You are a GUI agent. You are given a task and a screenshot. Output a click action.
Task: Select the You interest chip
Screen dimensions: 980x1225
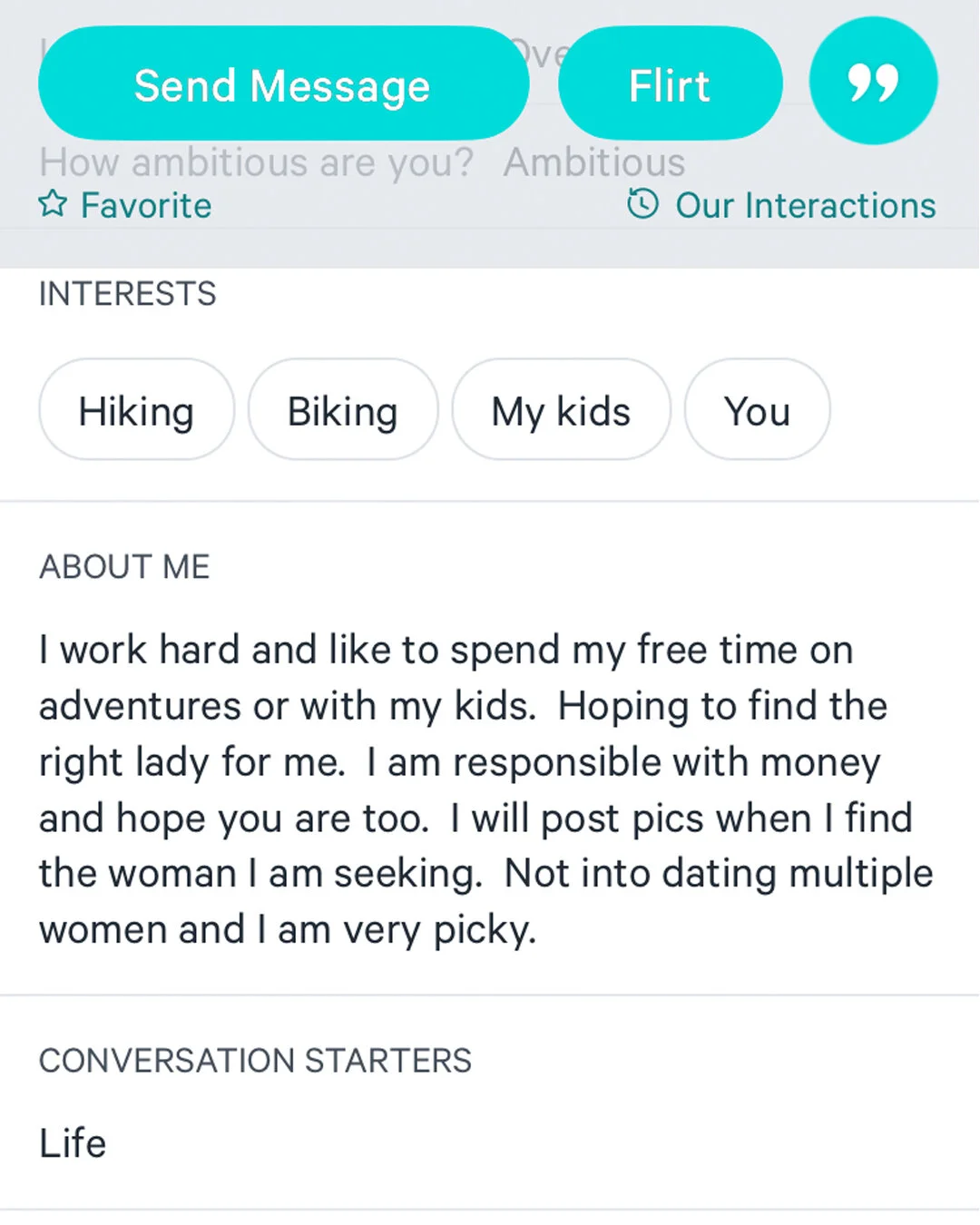(x=757, y=410)
